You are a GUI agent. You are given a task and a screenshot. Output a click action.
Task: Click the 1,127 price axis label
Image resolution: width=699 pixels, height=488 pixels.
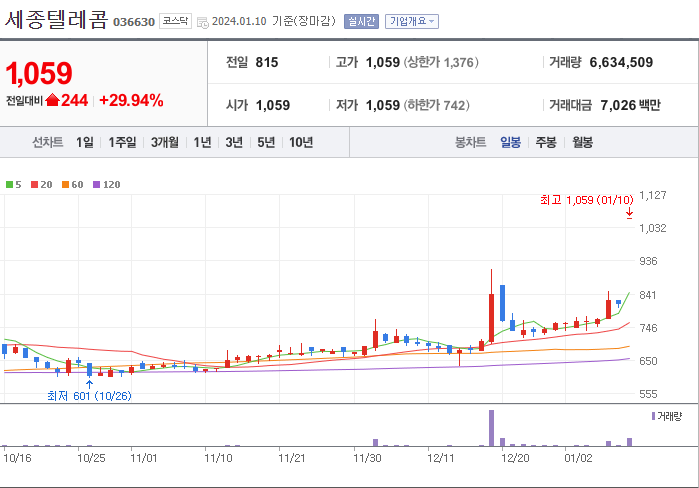pyautogui.click(x=653, y=195)
